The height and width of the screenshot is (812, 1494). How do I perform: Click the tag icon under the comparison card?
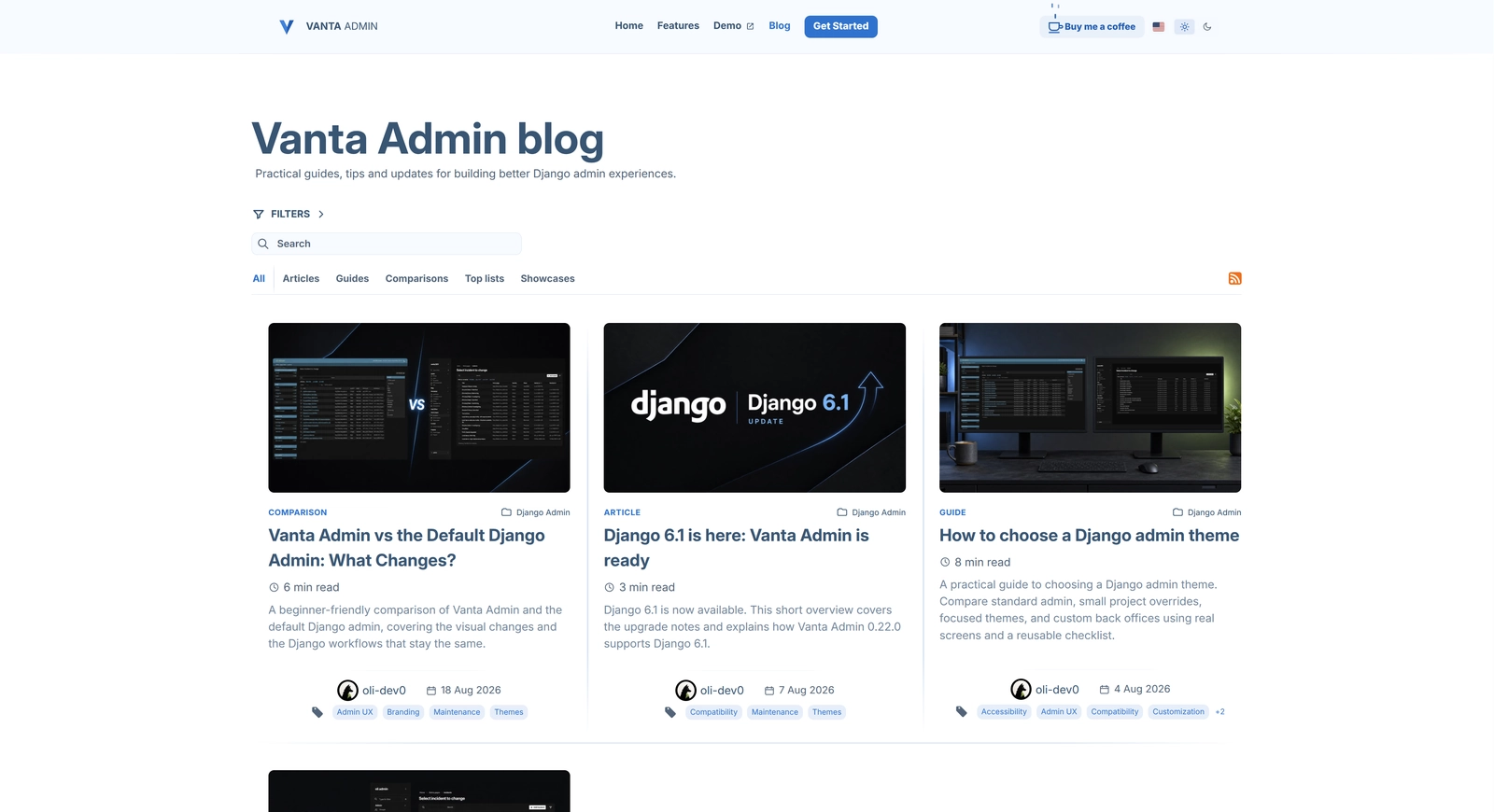point(317,712)
